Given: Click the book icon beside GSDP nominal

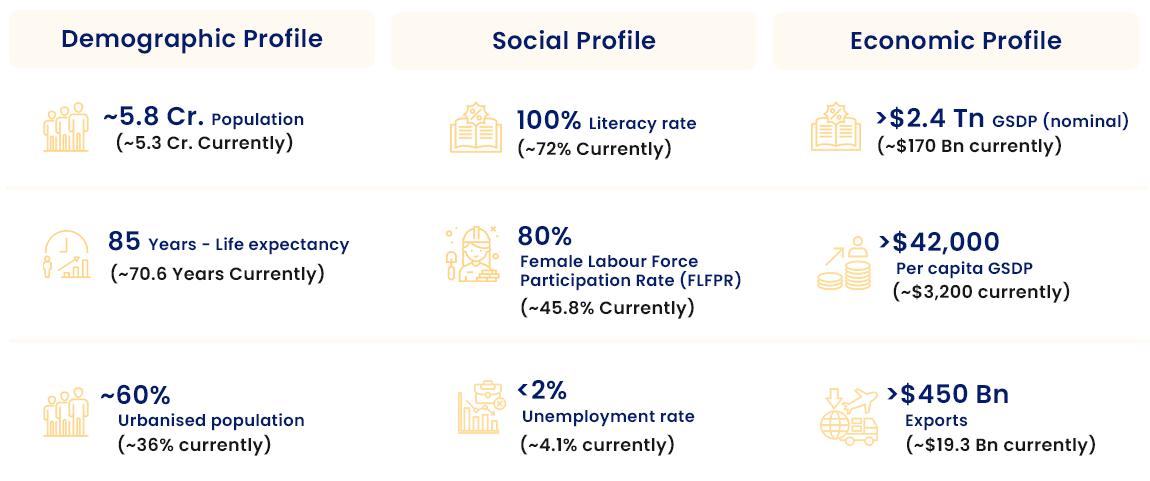Looking at the screenshot, I should [835, 127].
